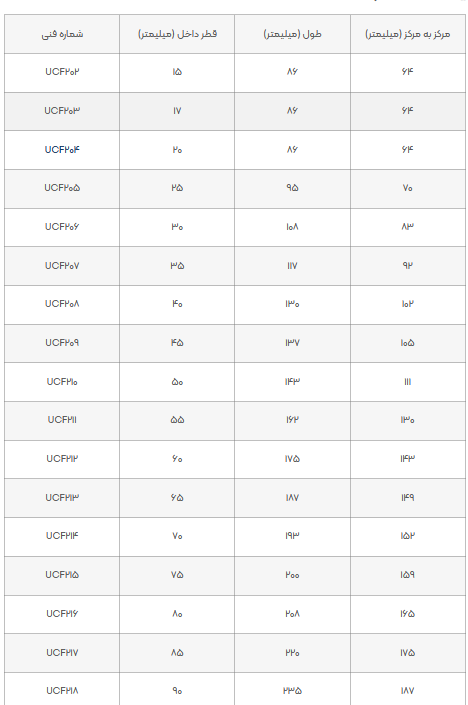Click the UCF210 part number
The width and height of the screenshot is (468, 705).
click(62, 382)
